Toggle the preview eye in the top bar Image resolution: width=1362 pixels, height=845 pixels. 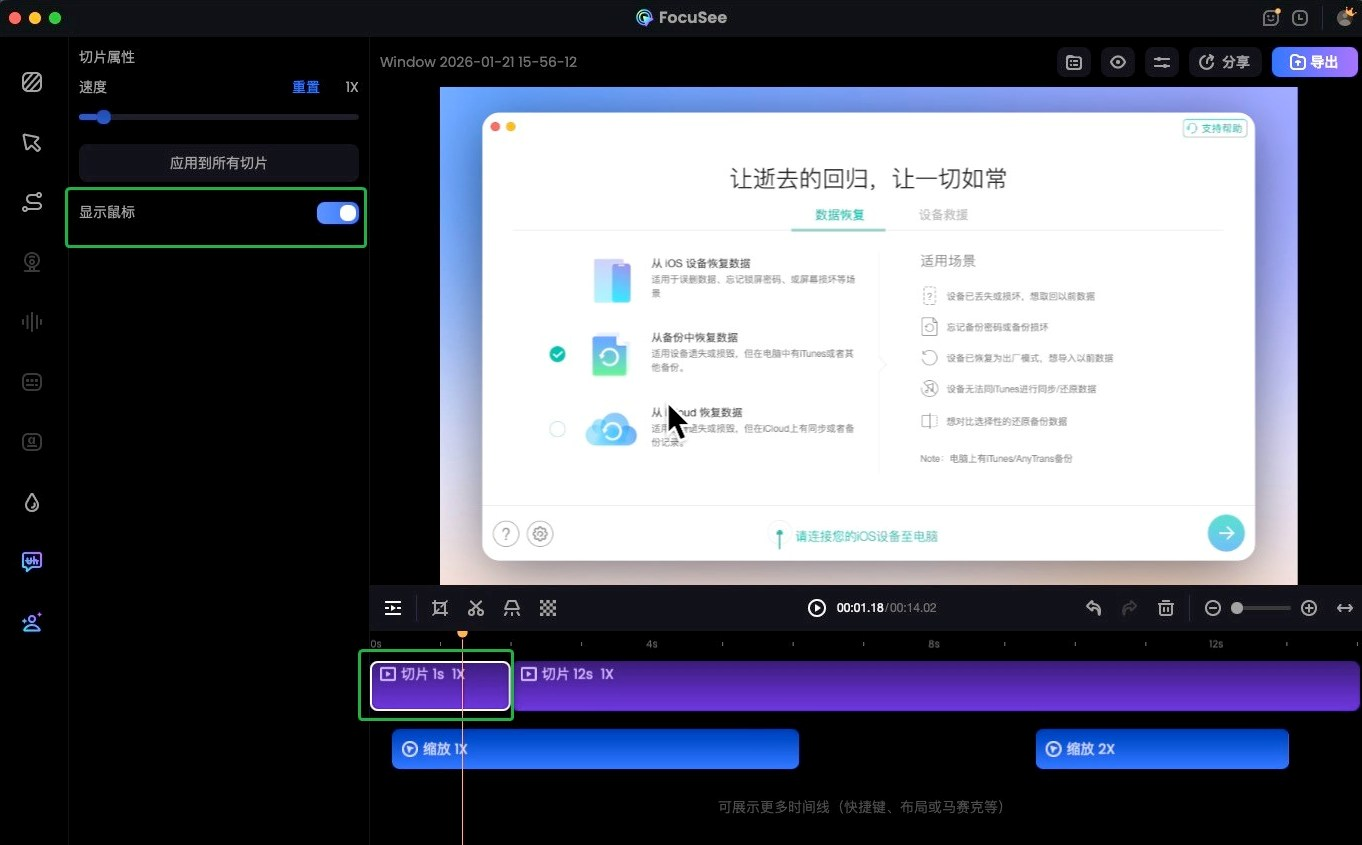tap(1118, 62)
